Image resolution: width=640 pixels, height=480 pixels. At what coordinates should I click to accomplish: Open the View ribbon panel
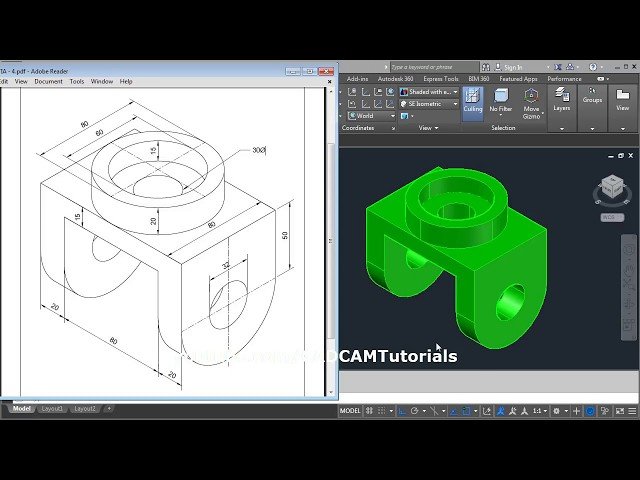click(622, 109)
